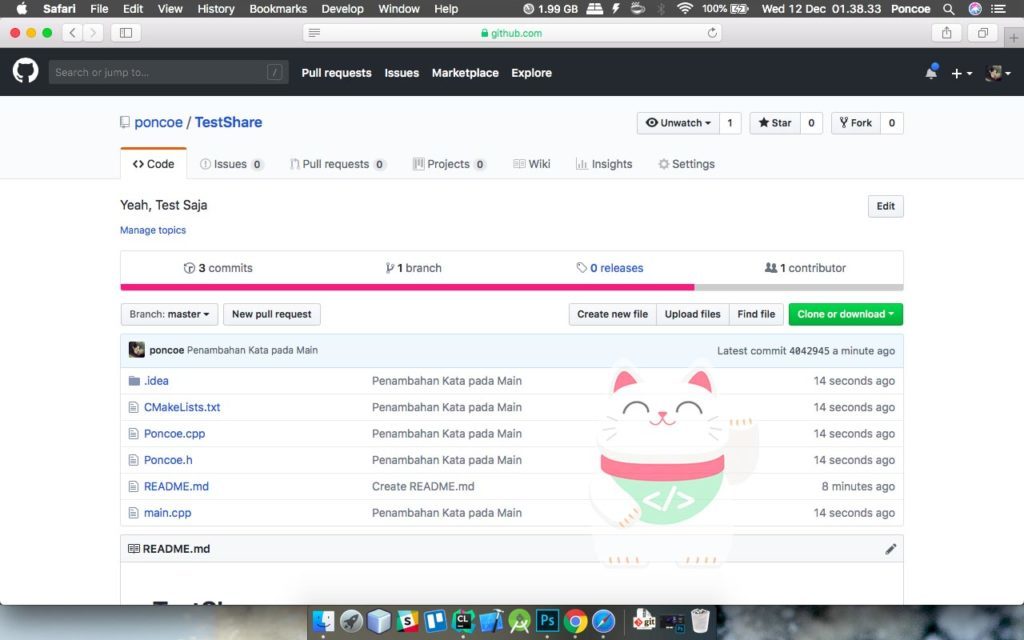Open the Branch: master dropdown

[x=169, y=314]
